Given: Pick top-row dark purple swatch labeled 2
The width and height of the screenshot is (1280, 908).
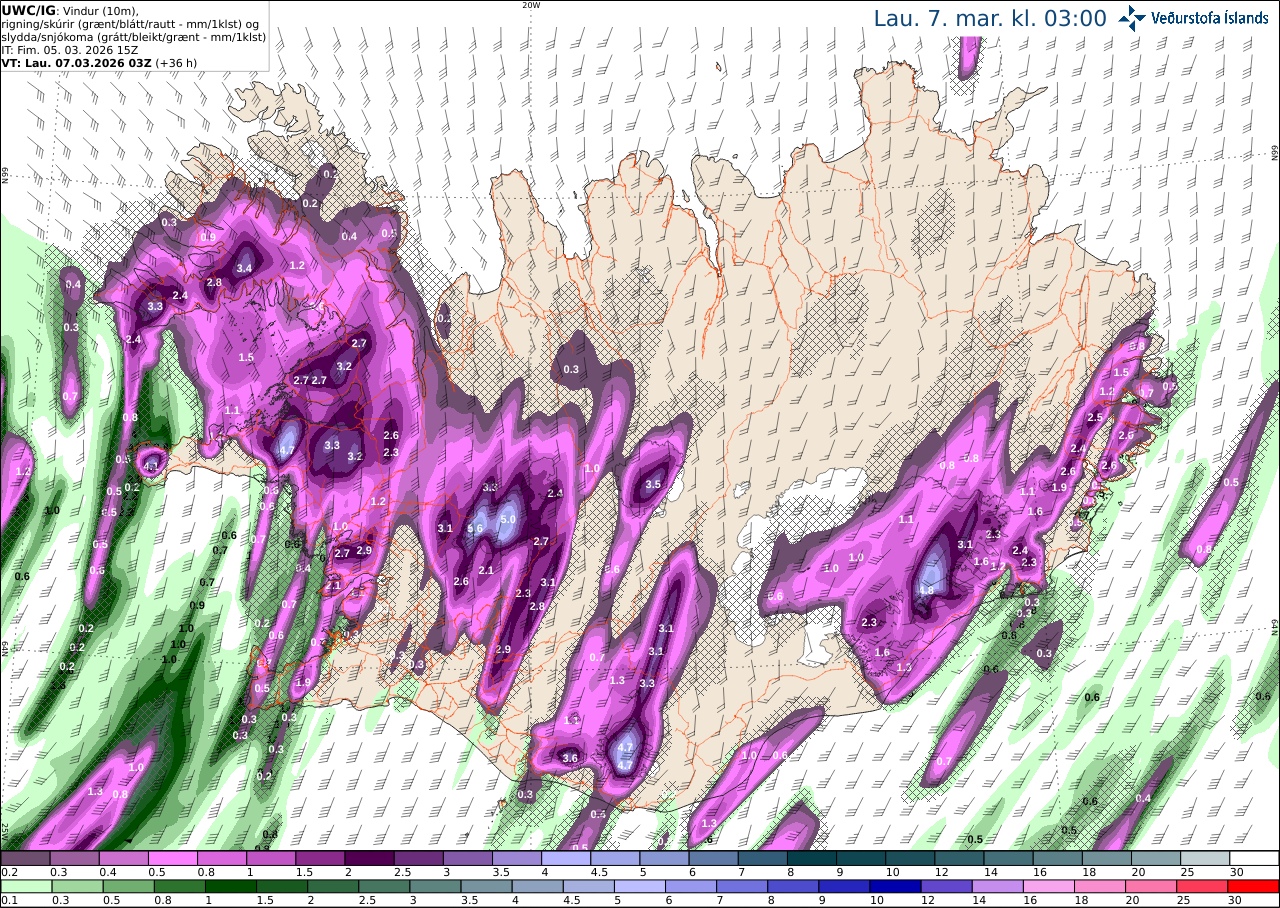Looking at the screenshot, I should pyautogui.click(x=369, y=858).
